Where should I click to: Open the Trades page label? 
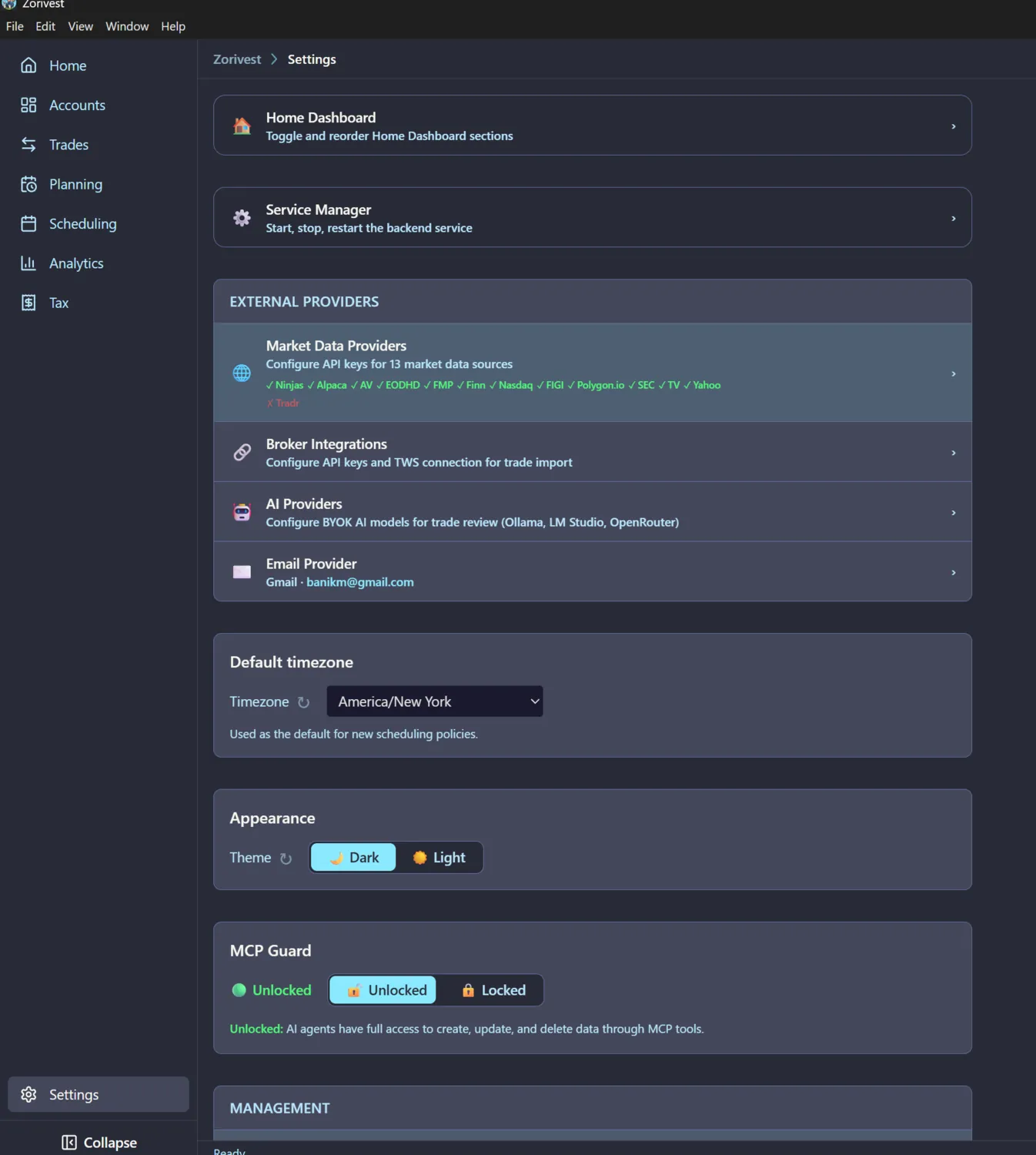pyautogui.click(x=69, y=145)
